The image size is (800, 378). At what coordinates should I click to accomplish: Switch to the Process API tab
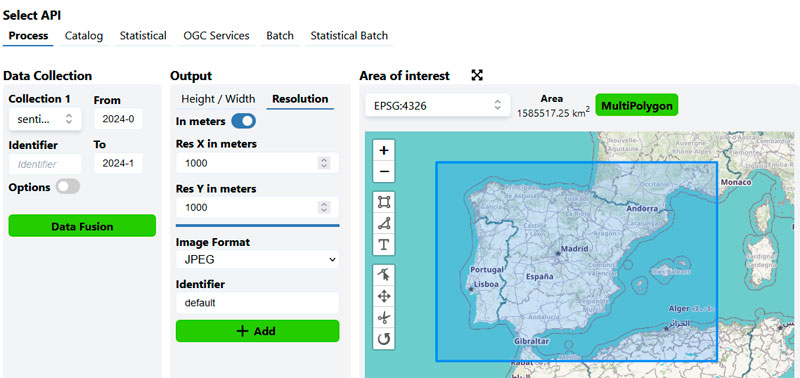tap(29, 36)
